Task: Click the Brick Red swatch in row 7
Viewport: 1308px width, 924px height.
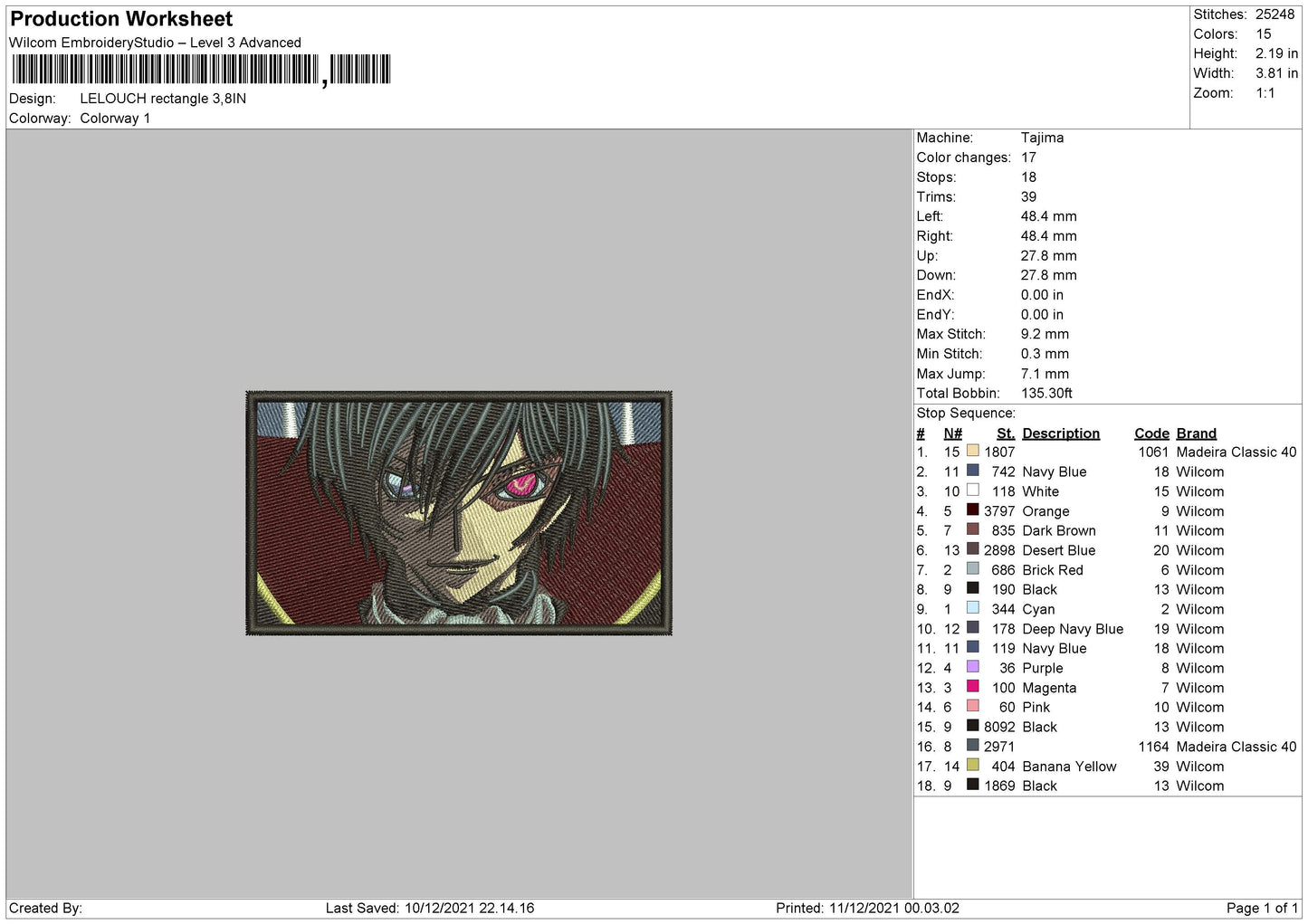Action: [x=973, y=569]
